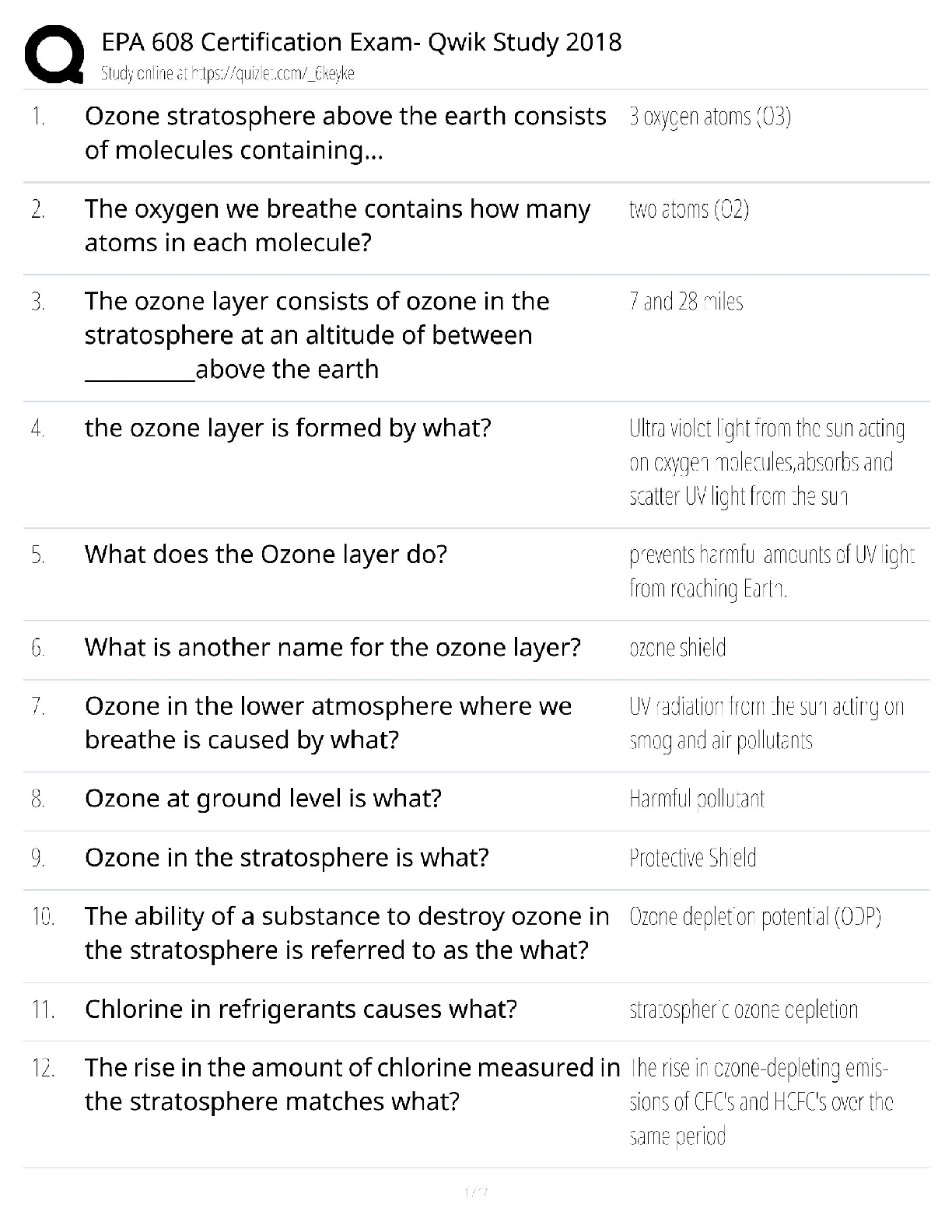Click the '7 and 28 miles' answer
The width and height of the screenshot is (952, 1232).
click(x=685, y=302)
